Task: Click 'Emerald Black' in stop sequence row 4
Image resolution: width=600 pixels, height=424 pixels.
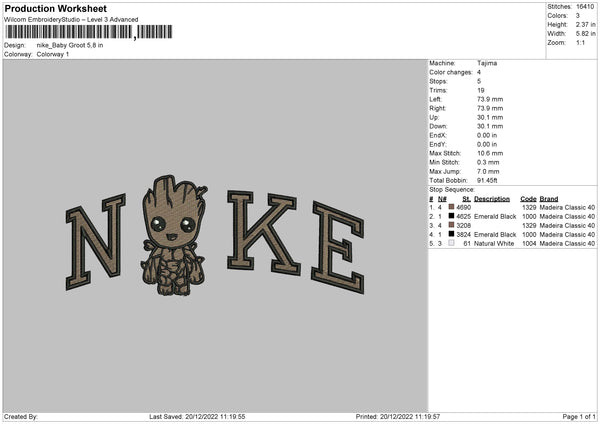Action: (x=495, y=235)
